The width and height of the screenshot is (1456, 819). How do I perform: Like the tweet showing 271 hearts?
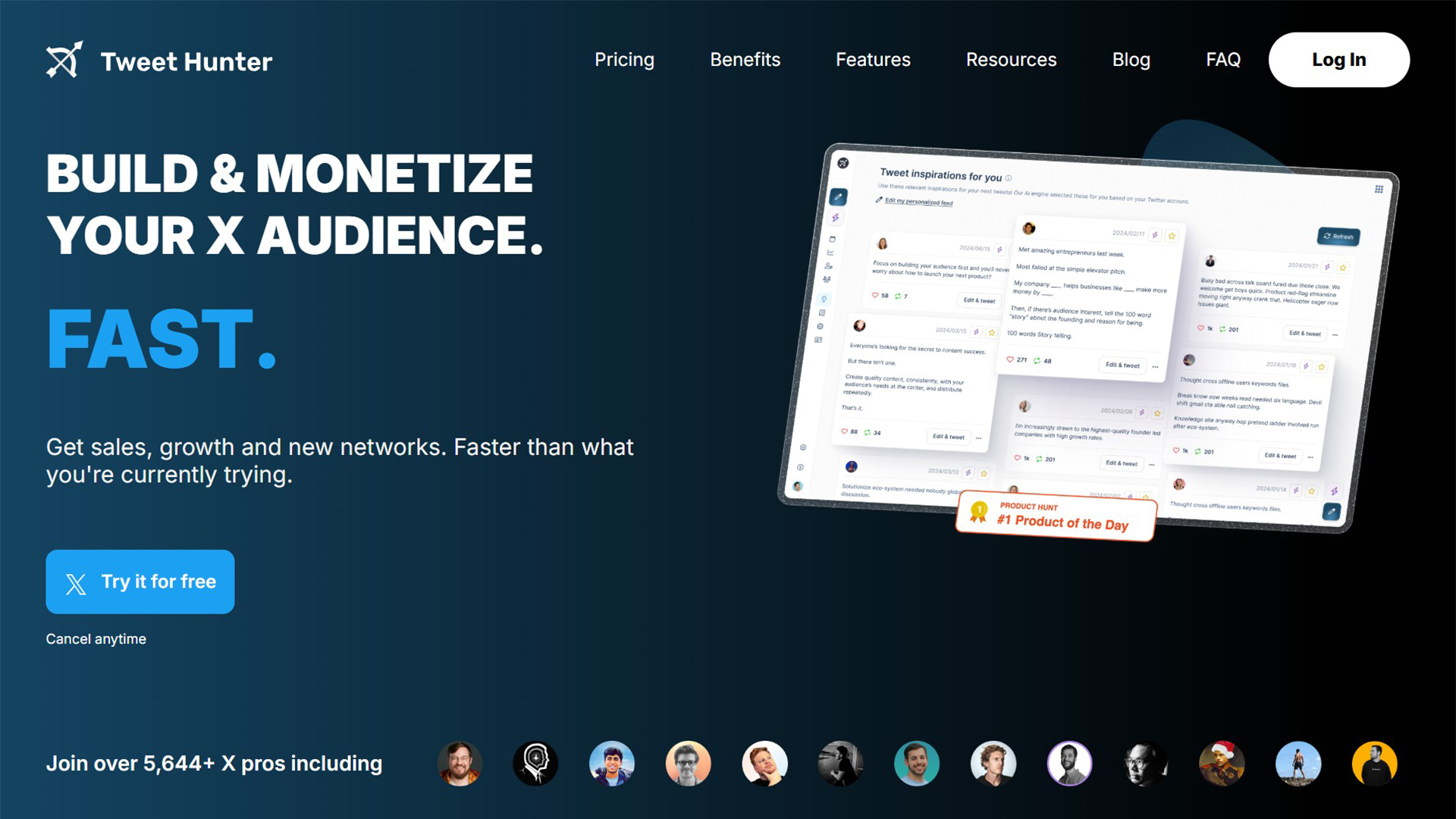click(x=1009, y=359)
